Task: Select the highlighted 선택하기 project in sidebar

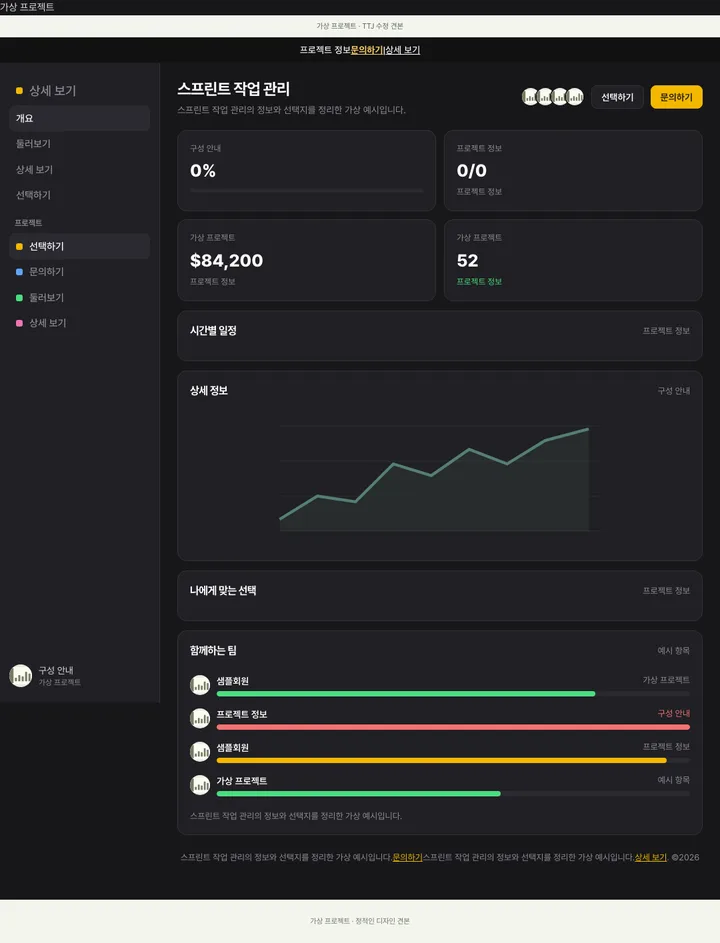Action: pos(79,247)
